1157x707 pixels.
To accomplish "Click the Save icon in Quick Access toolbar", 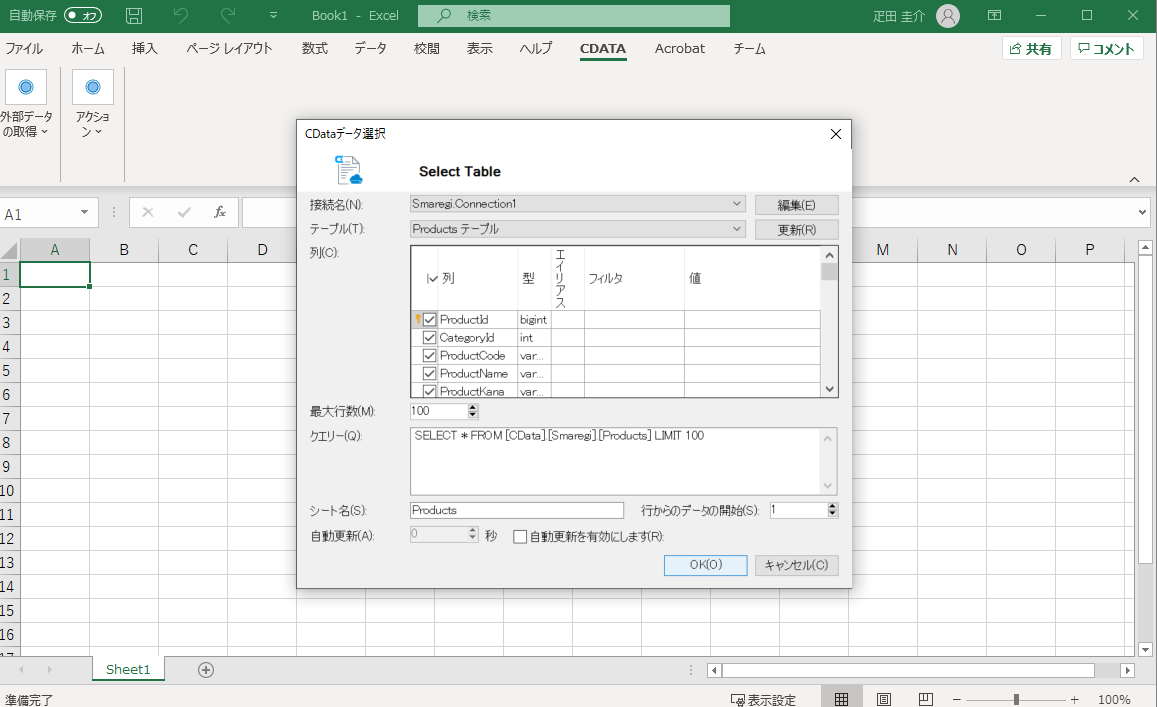I will pos(133,15).
